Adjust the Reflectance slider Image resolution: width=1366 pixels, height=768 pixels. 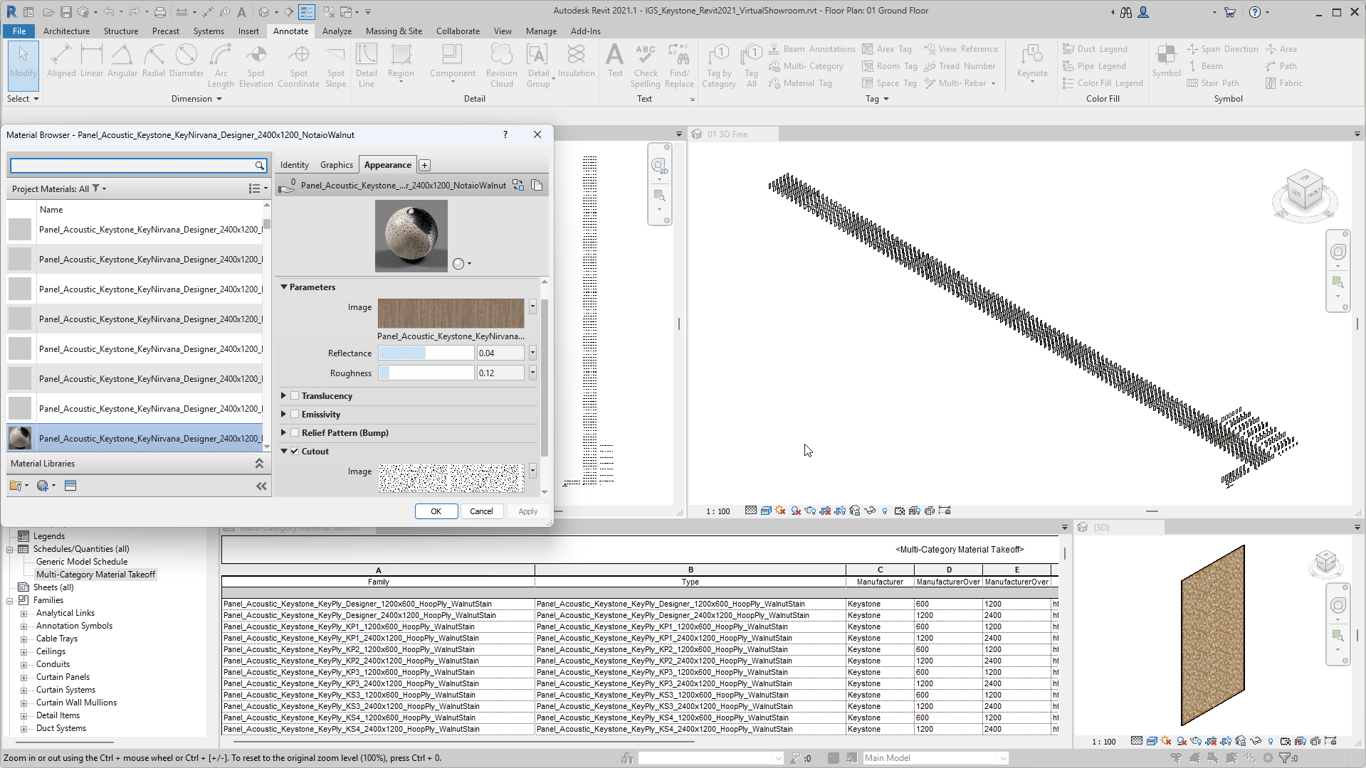(x=426, y=353)
